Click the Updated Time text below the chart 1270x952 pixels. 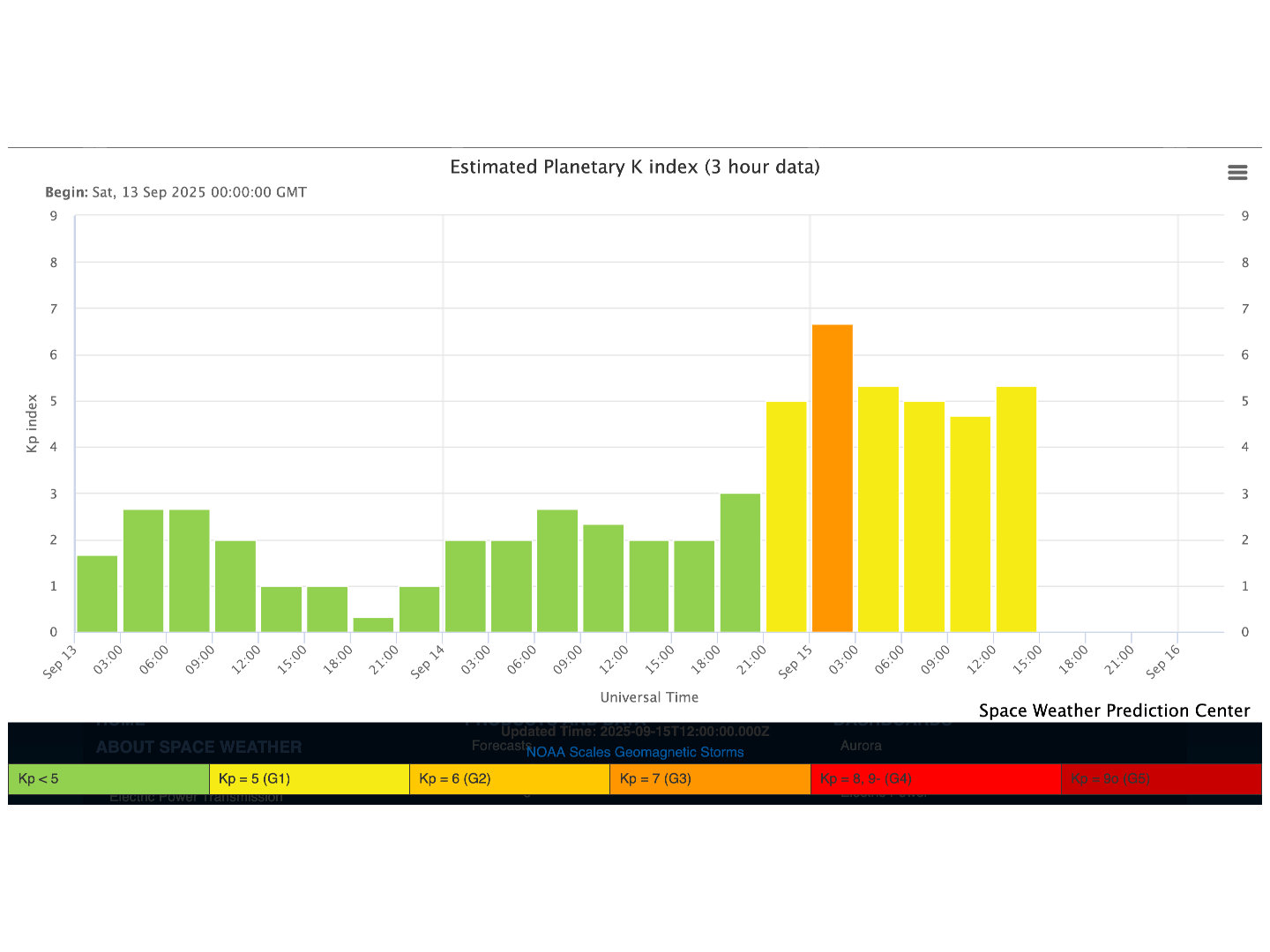point(634,732)
